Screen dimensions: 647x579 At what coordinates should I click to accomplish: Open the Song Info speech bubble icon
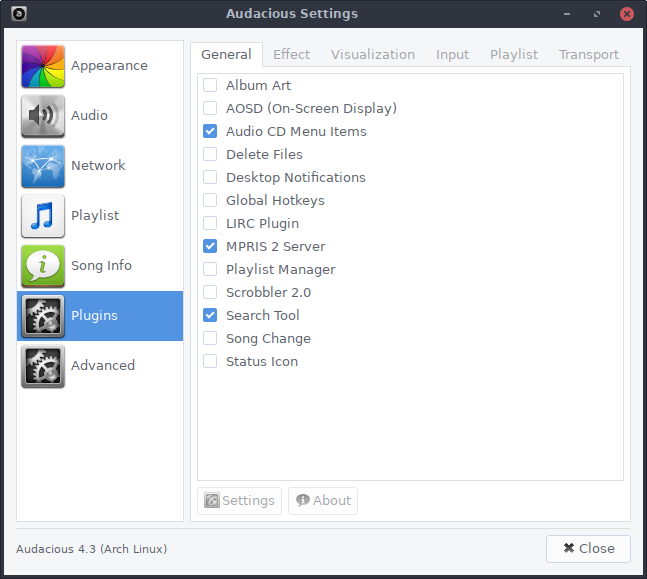point(43,266)
